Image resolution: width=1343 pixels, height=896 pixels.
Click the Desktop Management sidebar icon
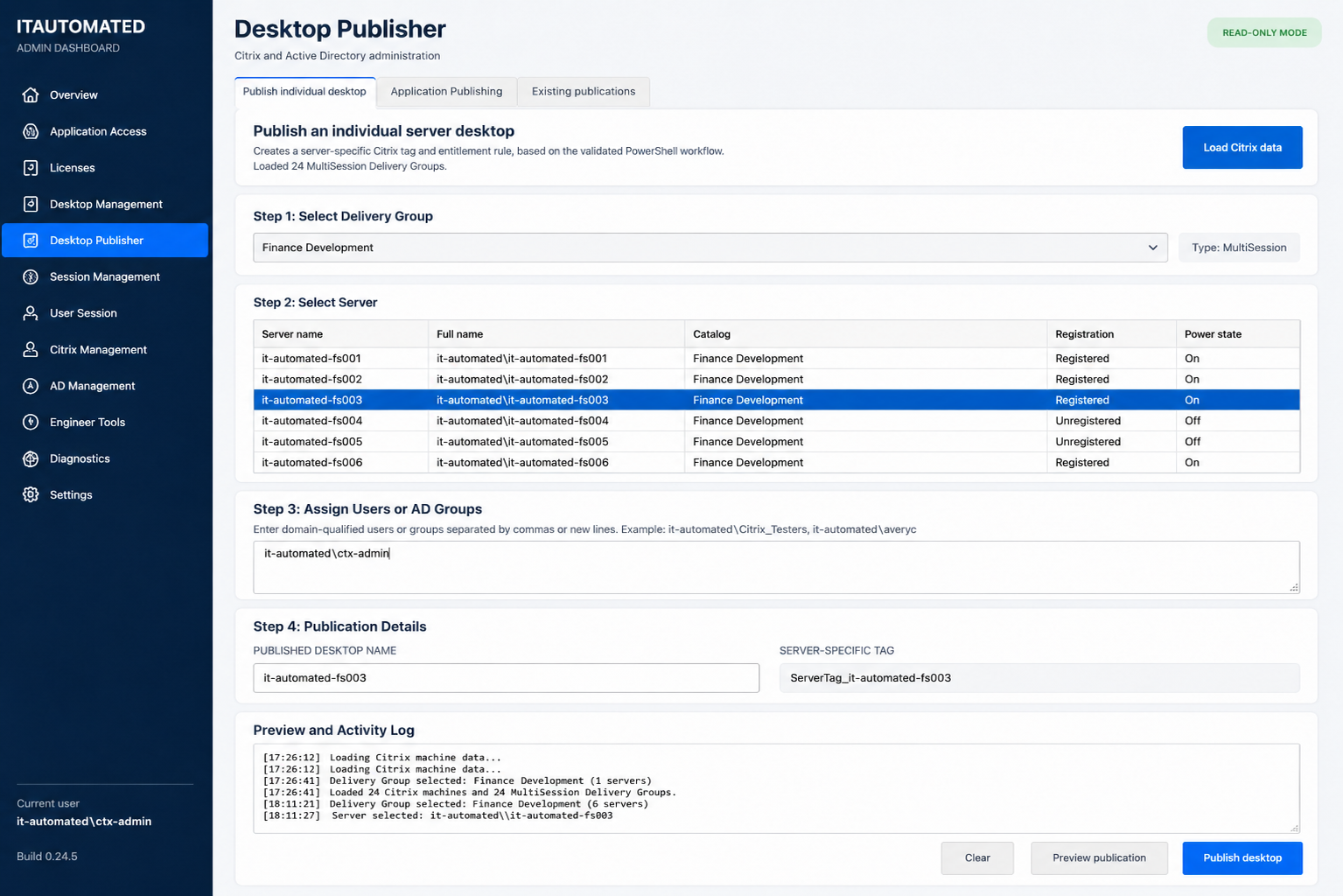[x=31, y=204]
